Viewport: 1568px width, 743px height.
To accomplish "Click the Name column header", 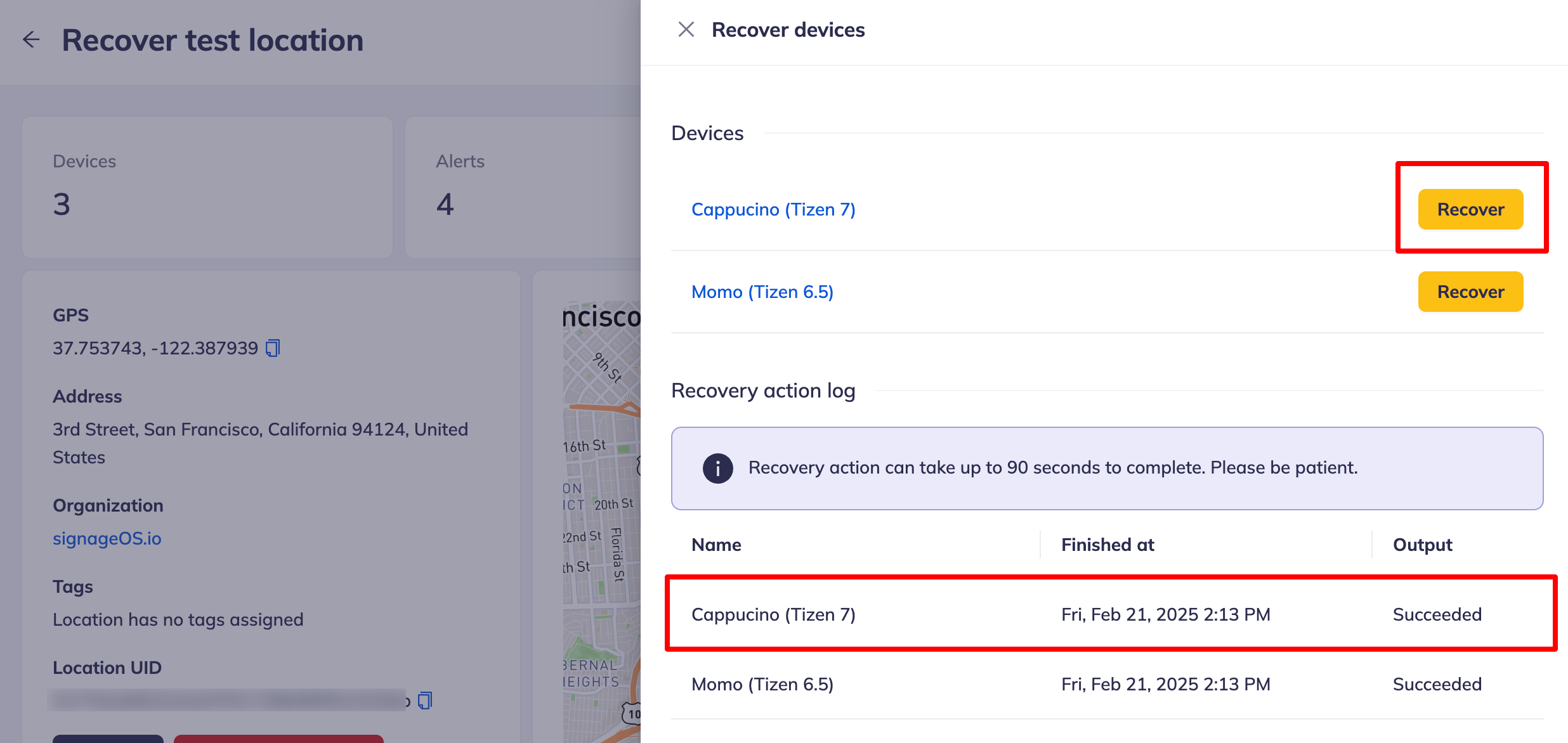I will point(716,545).
